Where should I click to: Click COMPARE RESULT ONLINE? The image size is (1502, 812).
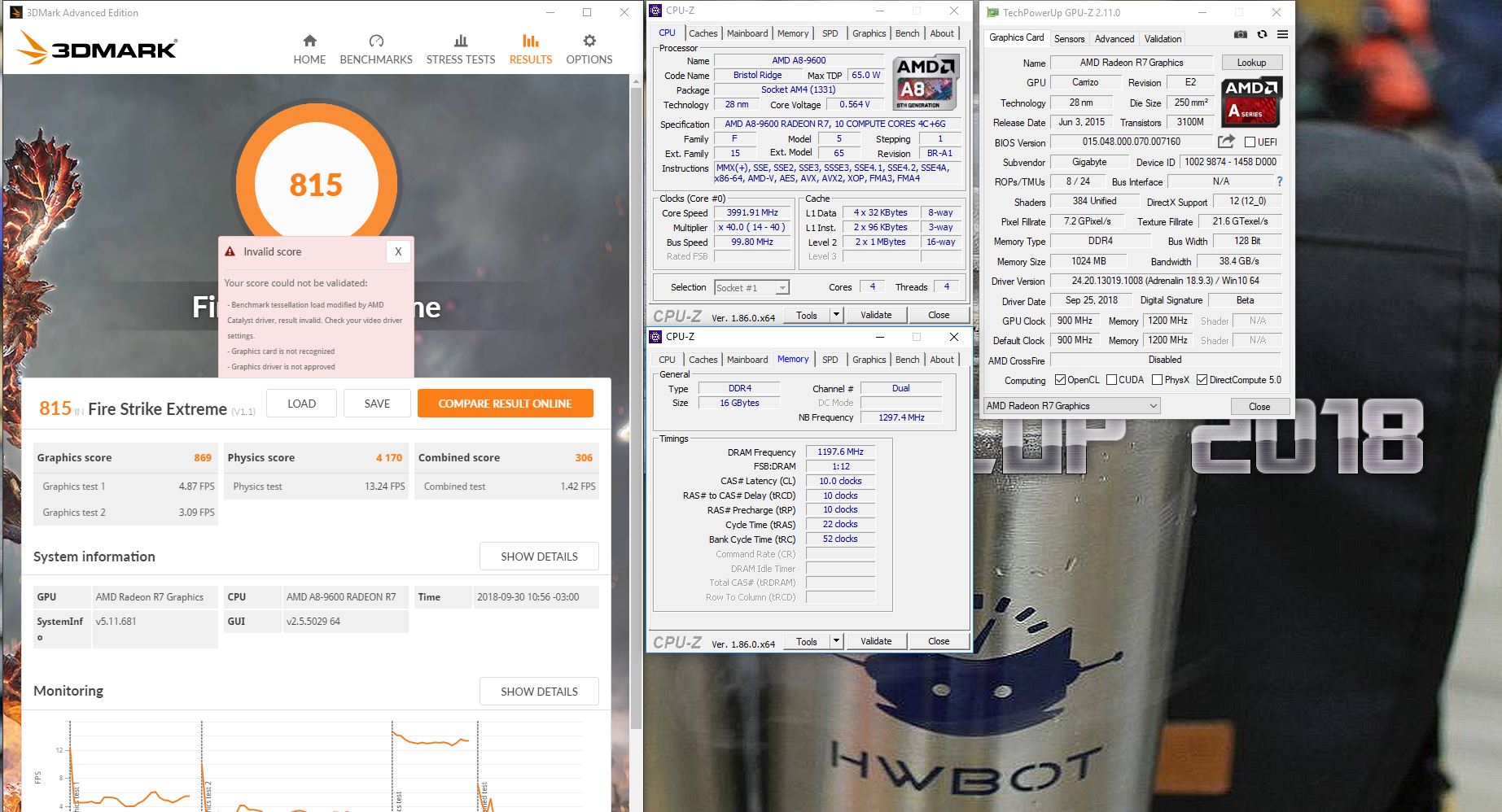pos(505,404)
